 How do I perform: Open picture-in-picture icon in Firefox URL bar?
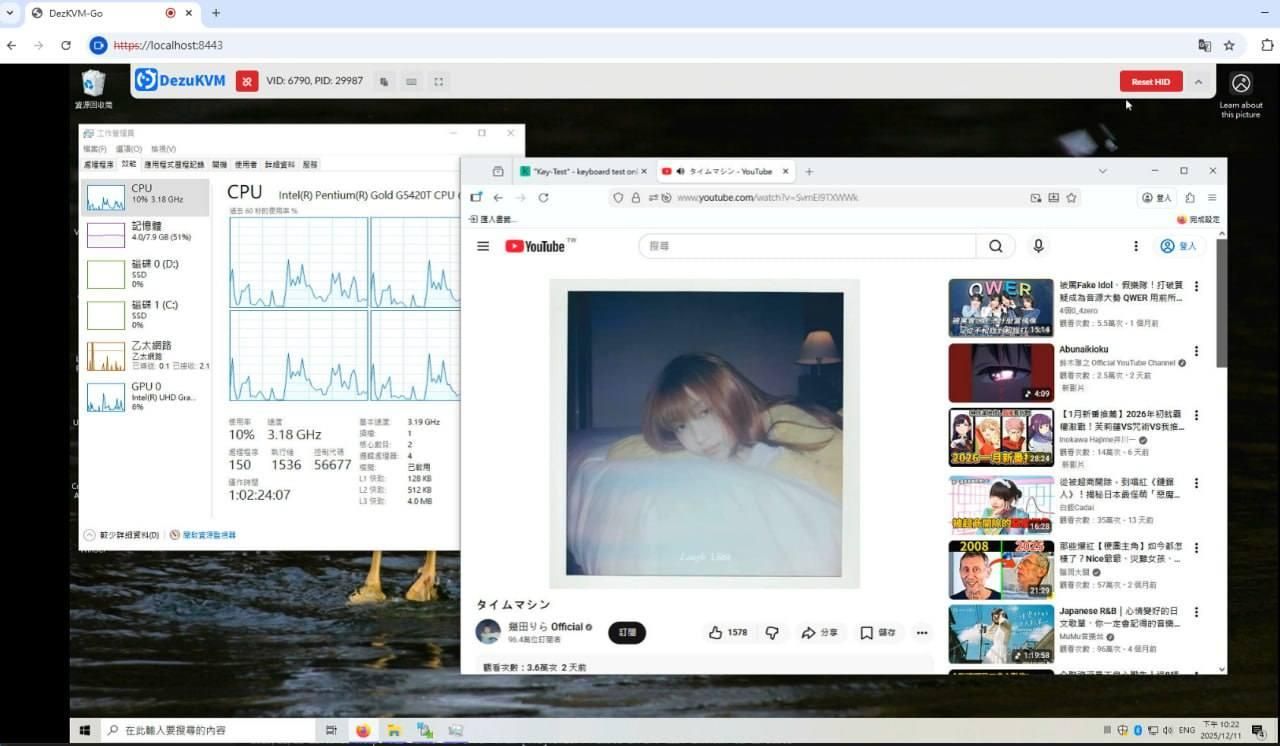point(1036,198)
